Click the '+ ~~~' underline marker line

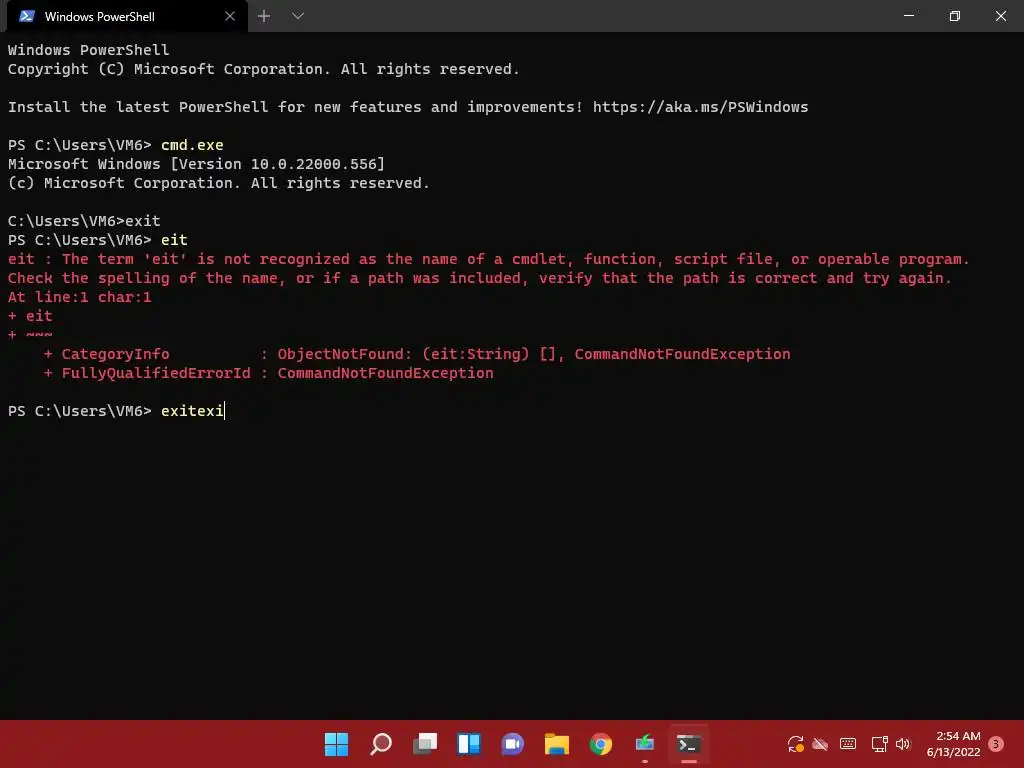[30, 335]
